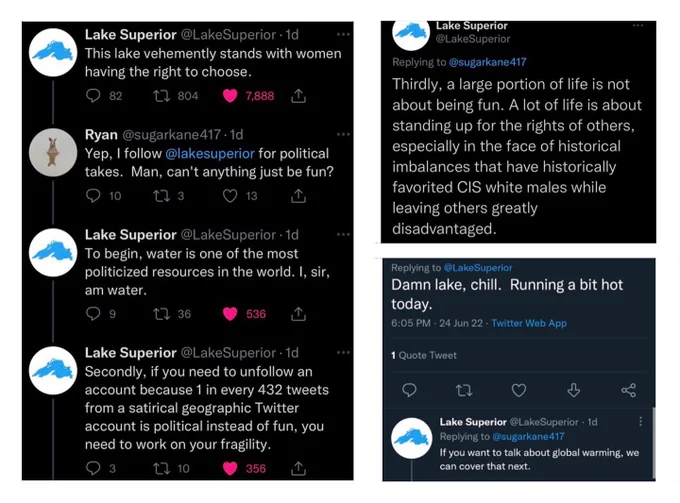Screen dimensions: 680x503
Task: Open more options on Ryan's tweet
Action: pyautogui.click(x=343, y=134)
